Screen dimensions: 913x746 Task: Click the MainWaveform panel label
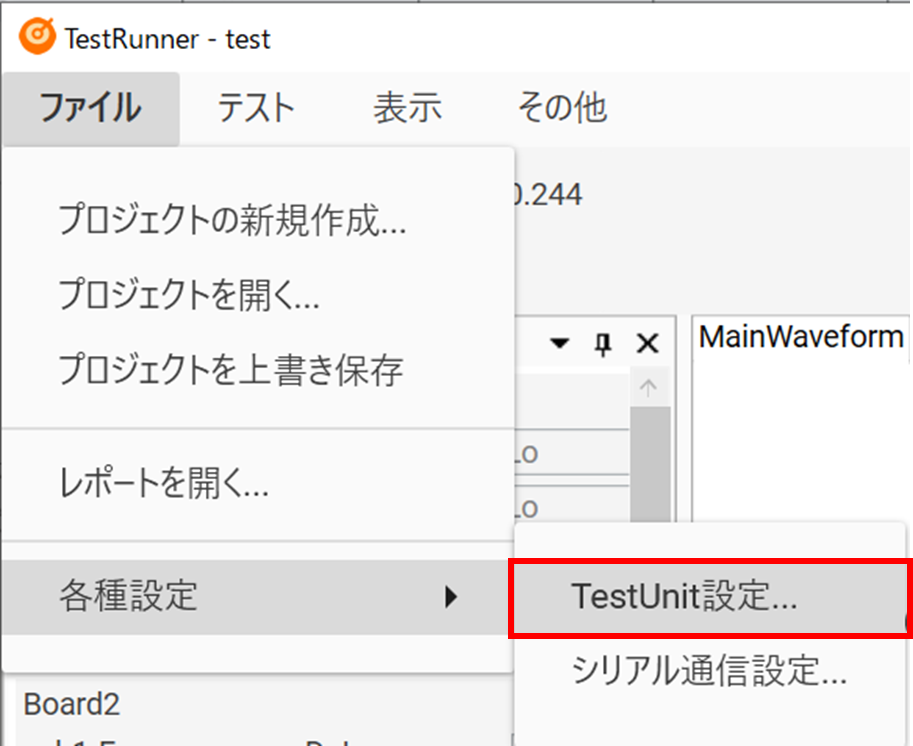click(x=801, y=338)
